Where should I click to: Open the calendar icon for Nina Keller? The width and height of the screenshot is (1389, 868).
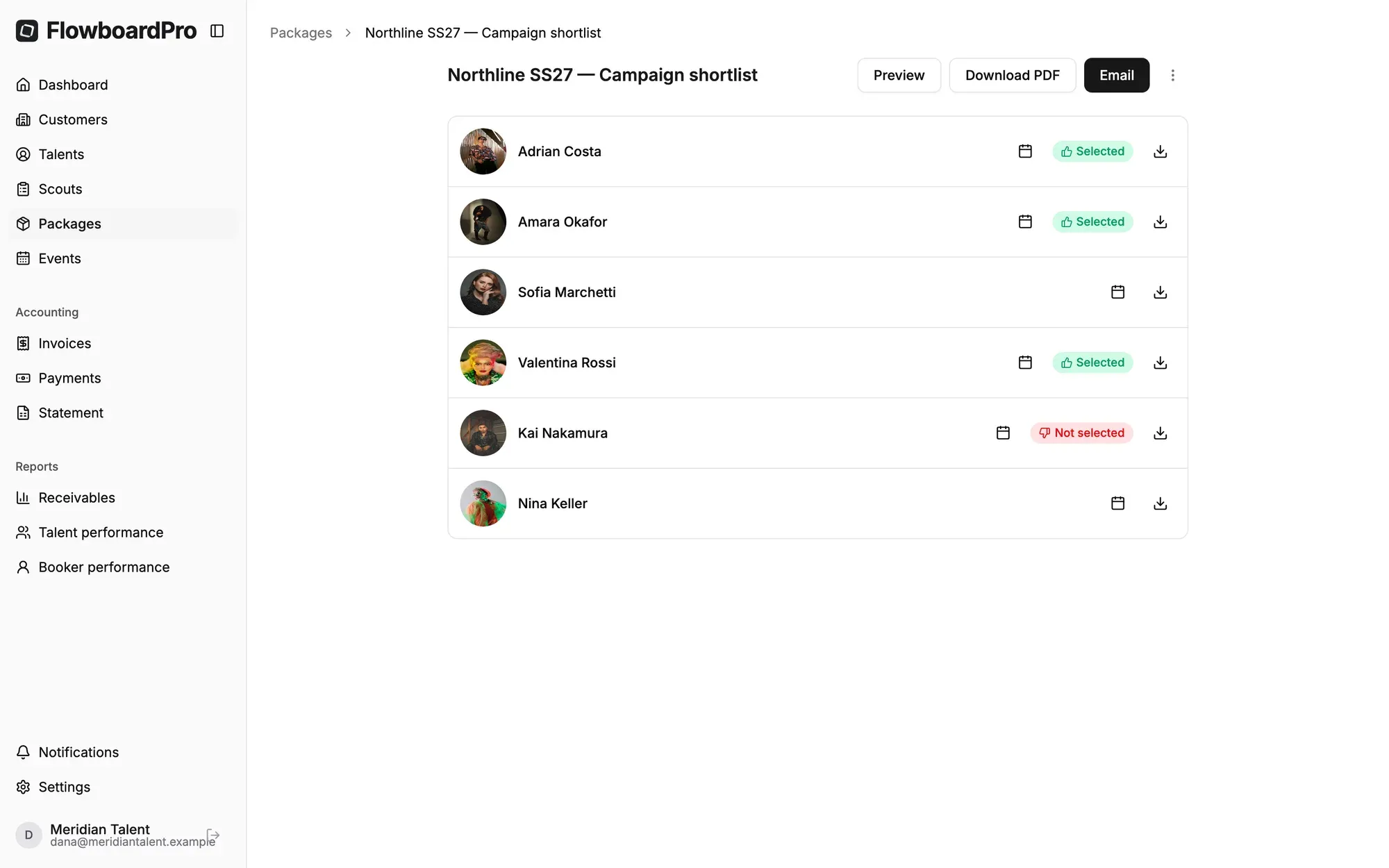point(1117,503)
